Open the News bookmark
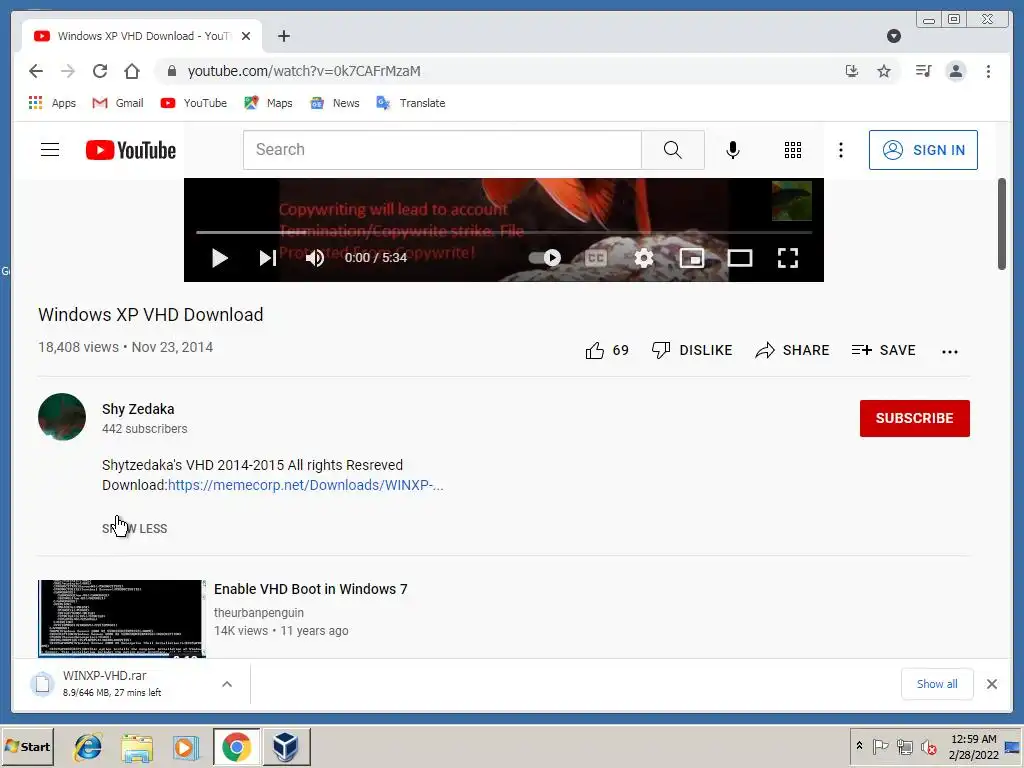Screen dimensions: 1024x768 coord(335,103)
